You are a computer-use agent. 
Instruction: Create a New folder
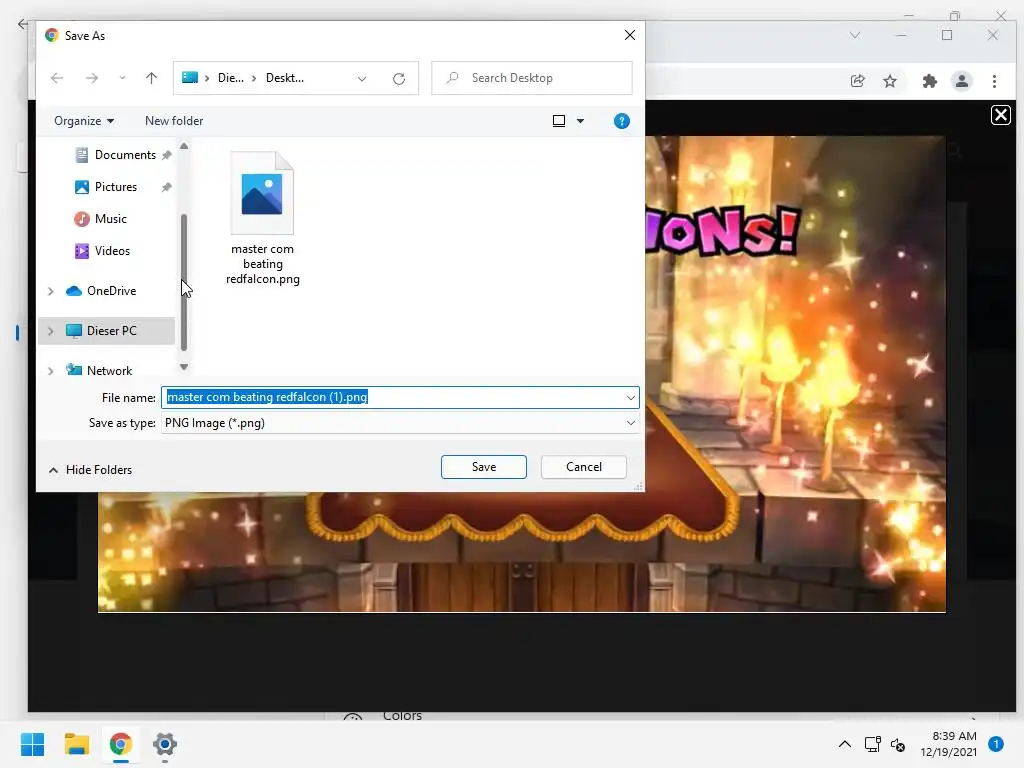tap(174, 121)
